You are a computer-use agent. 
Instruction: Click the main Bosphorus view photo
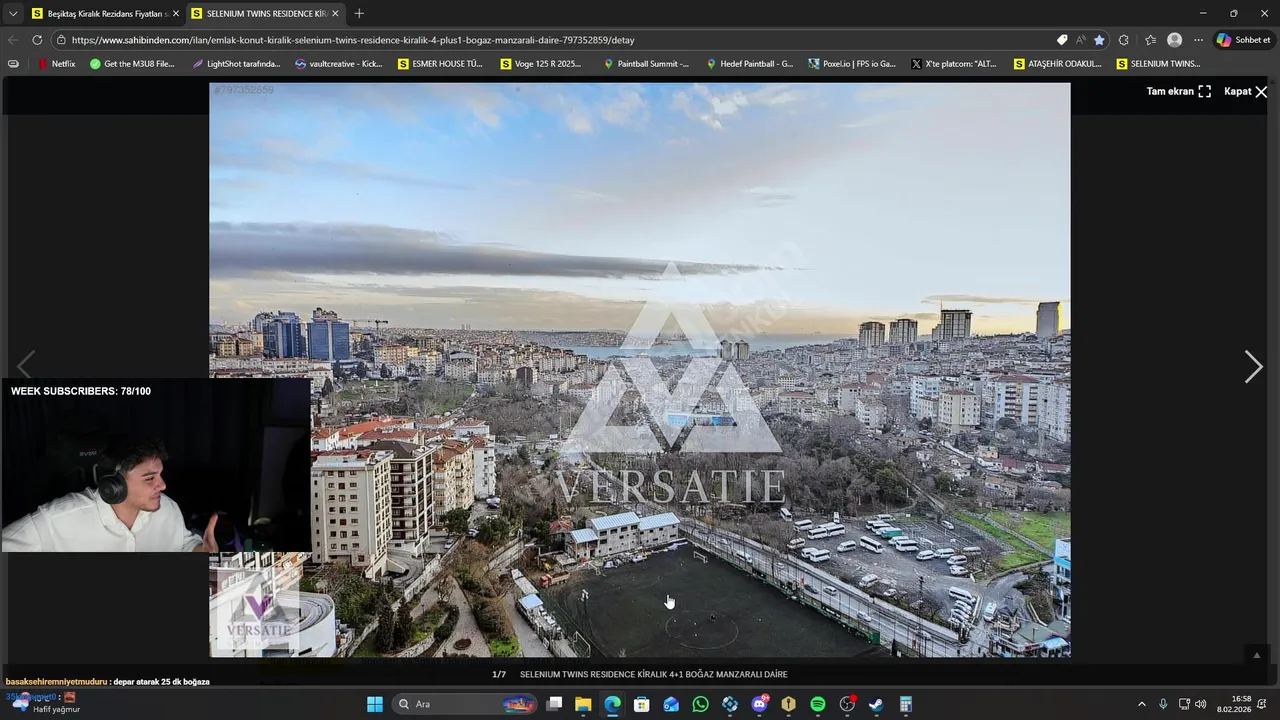[x=640, y=370]
